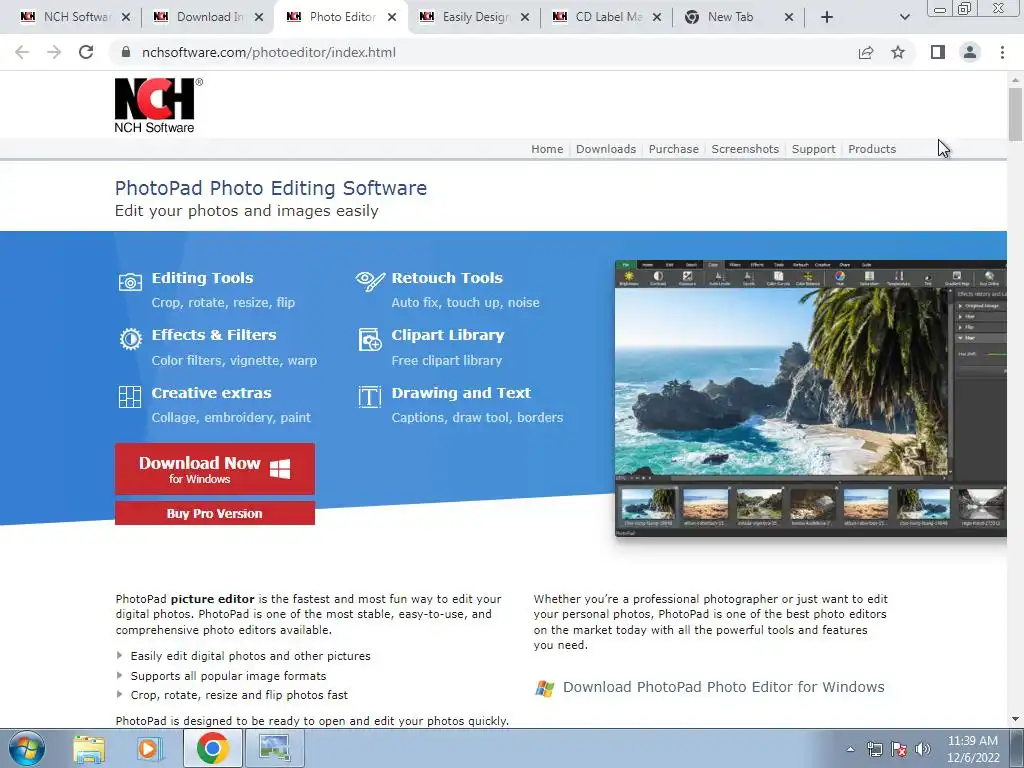Reload the page with the refresh icon
Viewport: 1024px width, 768px height.
click(x=86, y=52)
